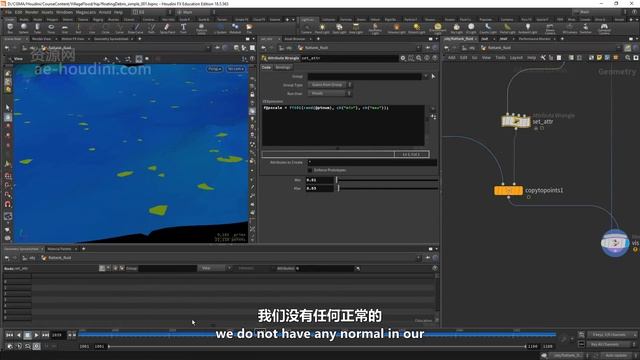Click the viewport snapping magnet icon
The image size is (640, 360).
(8, 204)
